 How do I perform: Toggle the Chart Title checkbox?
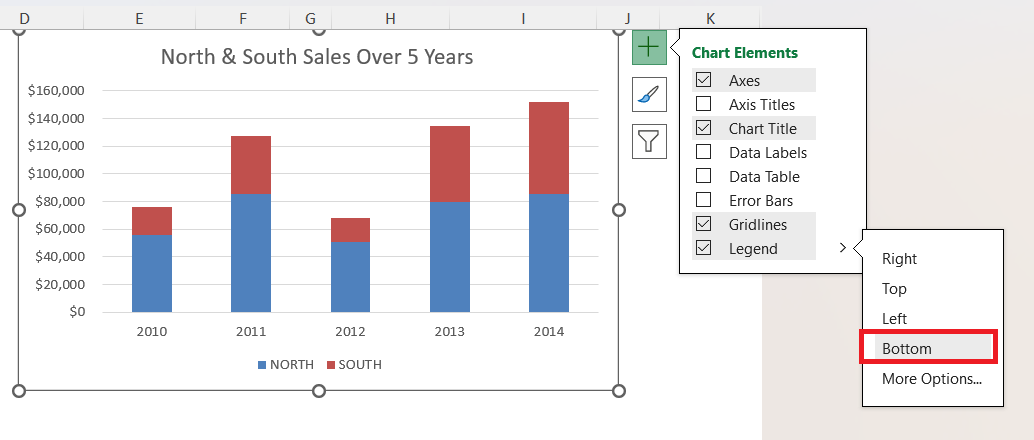[x=704, y=128]
